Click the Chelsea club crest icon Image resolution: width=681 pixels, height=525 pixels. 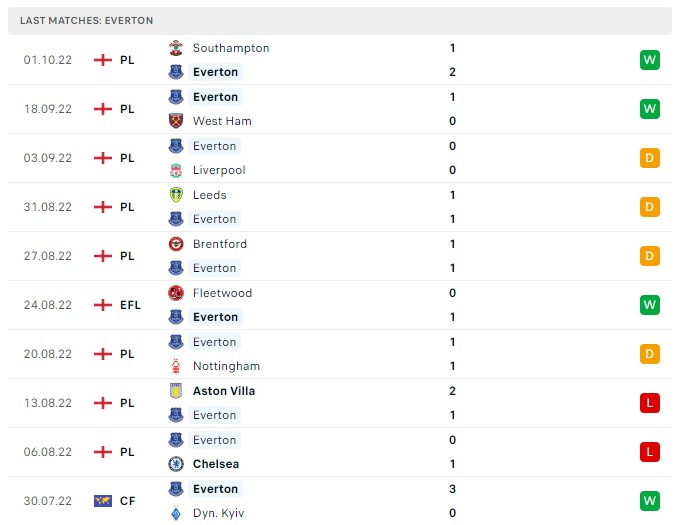[176, 464]
